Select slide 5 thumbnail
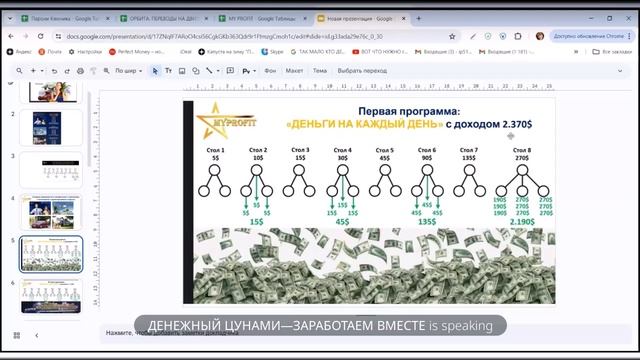This screenshot has width=640, height=360. pyautogui.click(x=51, y=254)
